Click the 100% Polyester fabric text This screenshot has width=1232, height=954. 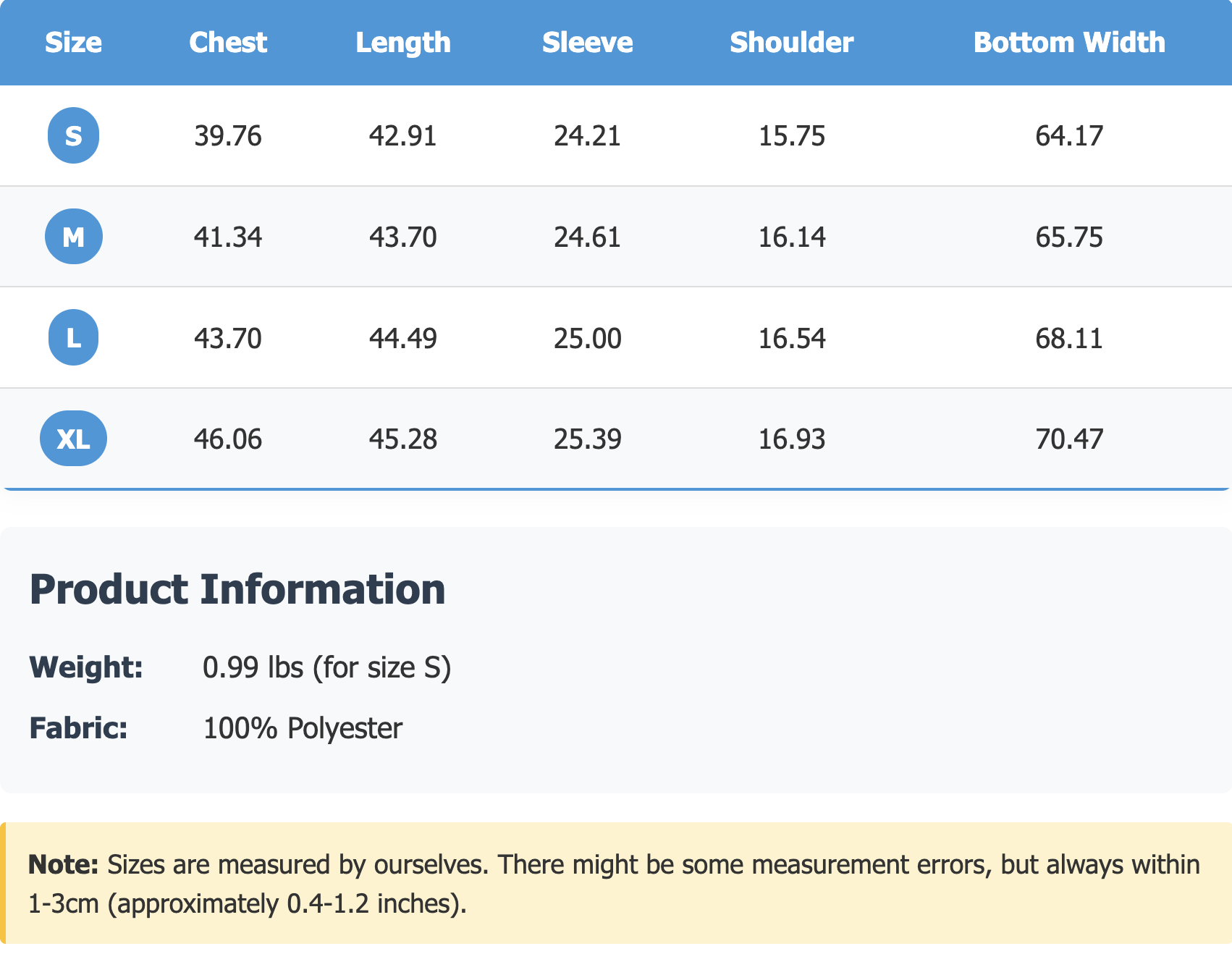[x=303, y=728]
